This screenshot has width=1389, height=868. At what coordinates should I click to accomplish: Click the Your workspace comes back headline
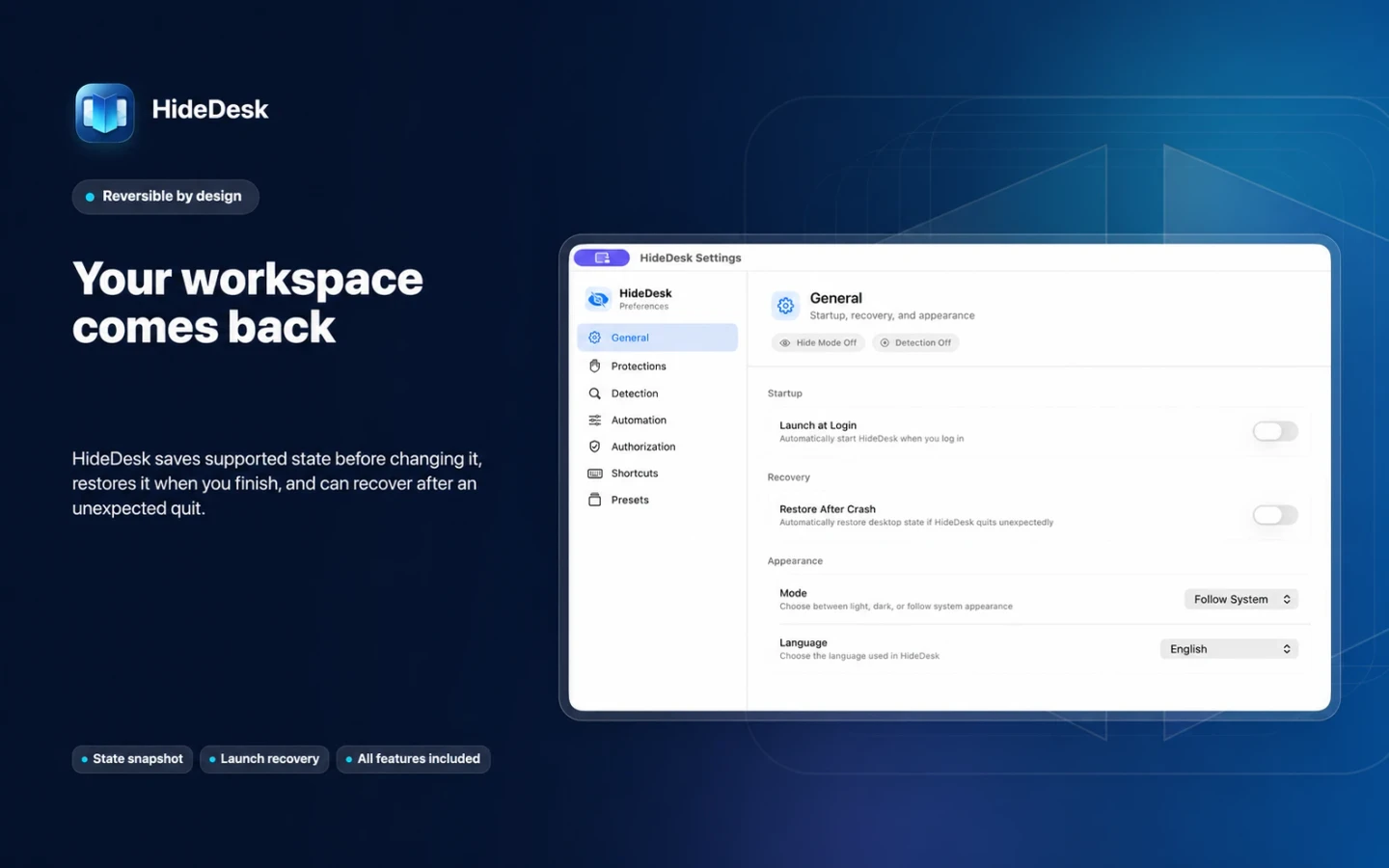click(x=248, y=303)
